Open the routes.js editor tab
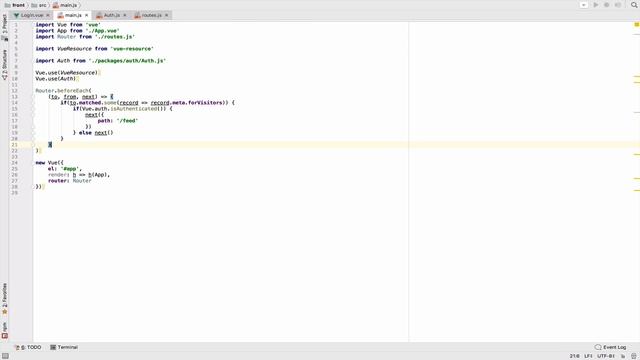640x360 pixels. 151,15
